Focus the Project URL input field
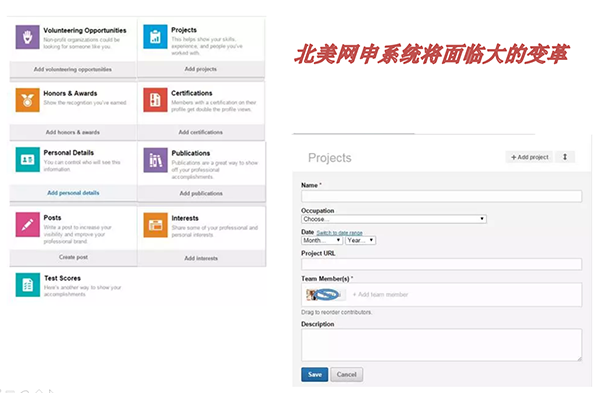Screen dimensions: 600x393 pyautogui.click(x=441, y=264)
